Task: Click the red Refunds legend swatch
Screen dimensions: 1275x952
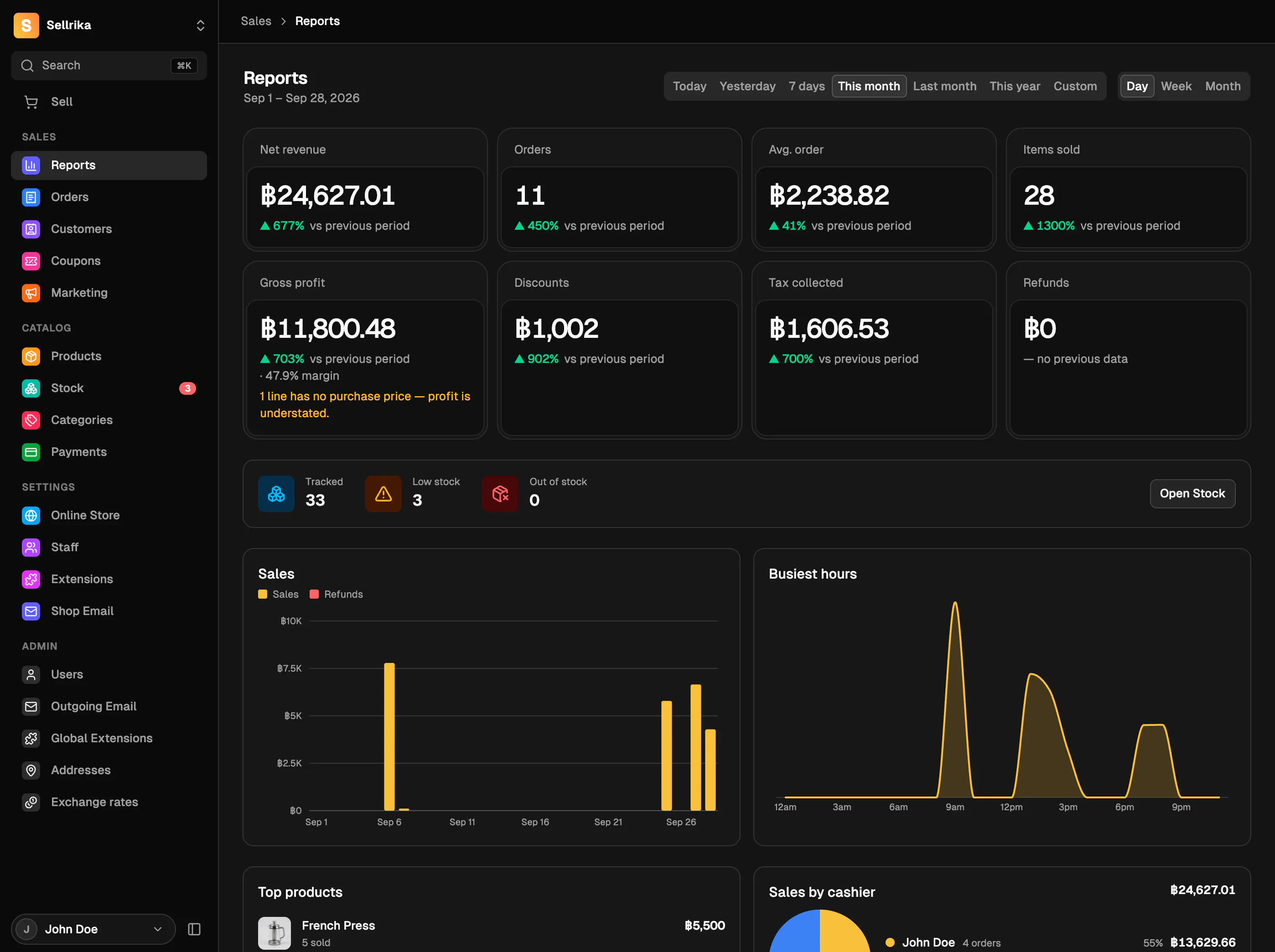Action: 314,594
